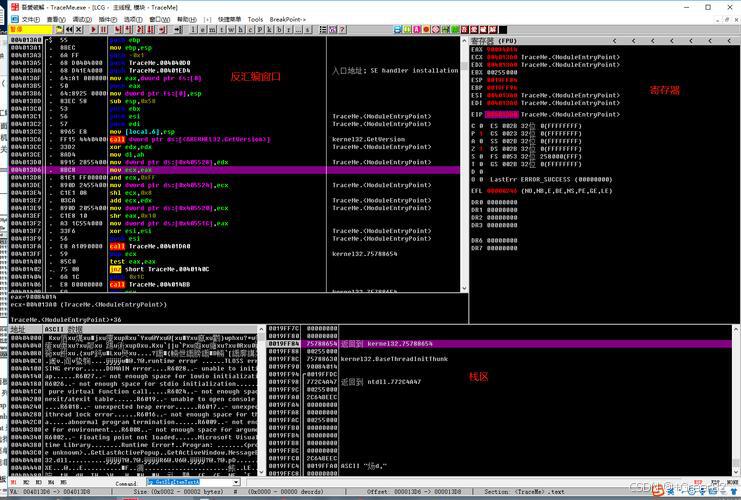Click the Step into toolbar icon
Viewport: 741px width, 500px height.
[119, 29]
